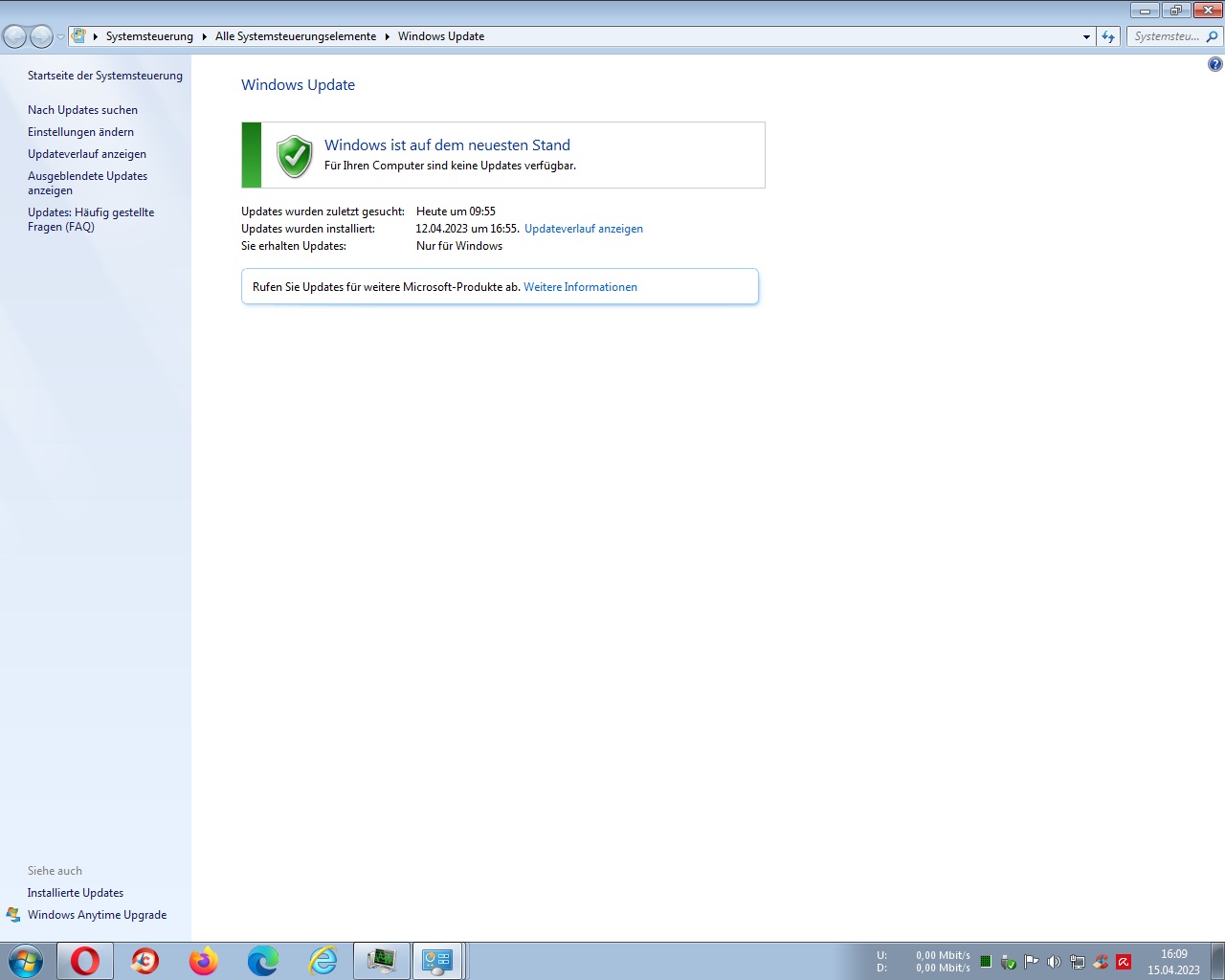Expand the arrow before Systemsteuerung breadcrumb
Viewport: 1225px width, 980px height.
[95, 36]
